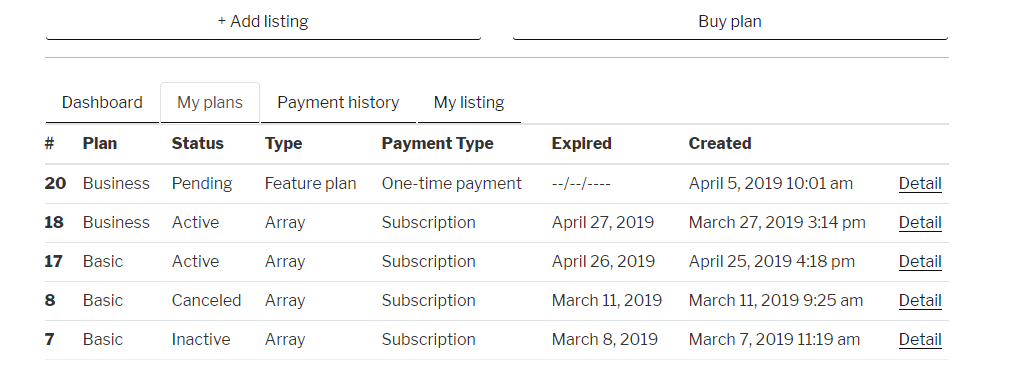Image resolution: width=1020 pixels, height=371 pixels.
Task: View Detail link for plan 17
Action: (x=920, y=262)
